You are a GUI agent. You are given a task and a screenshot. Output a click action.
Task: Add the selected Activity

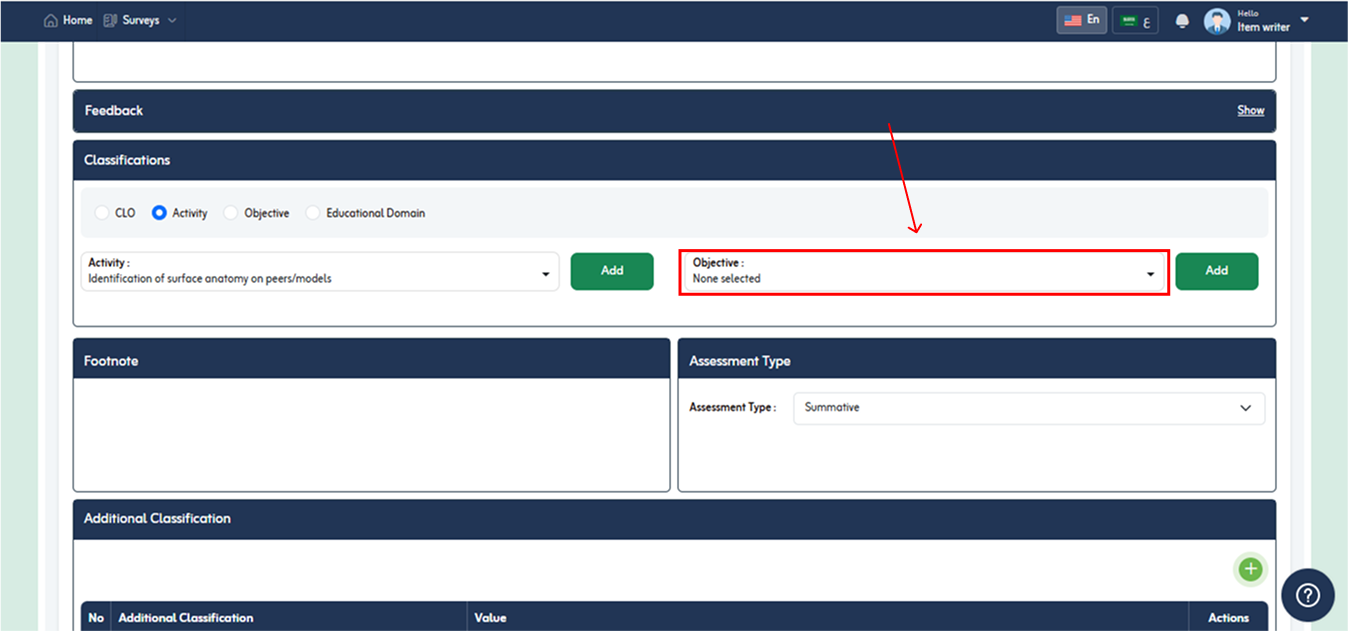[x=612, y=271]
